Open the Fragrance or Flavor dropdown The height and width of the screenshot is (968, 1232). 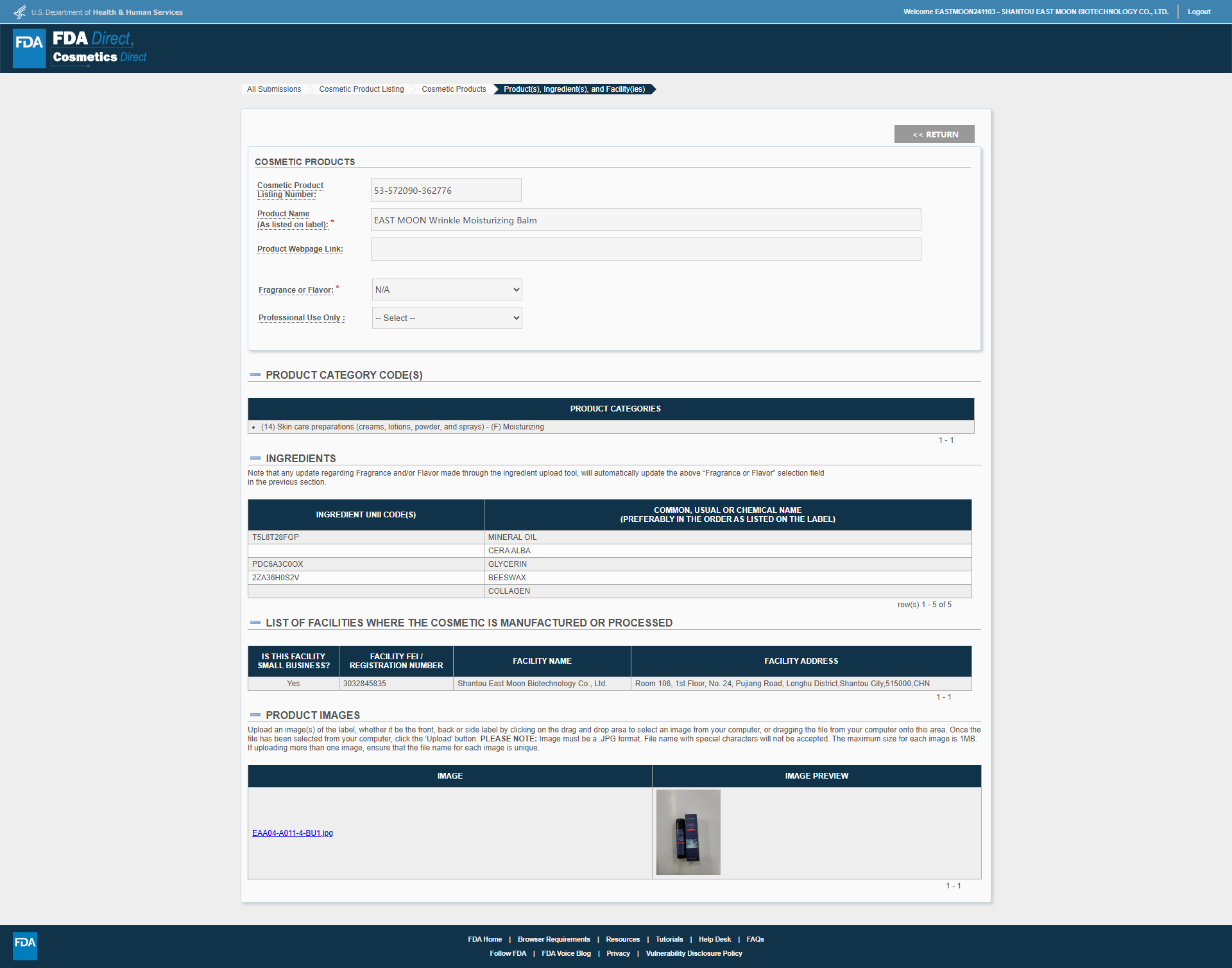coord(447,290)
